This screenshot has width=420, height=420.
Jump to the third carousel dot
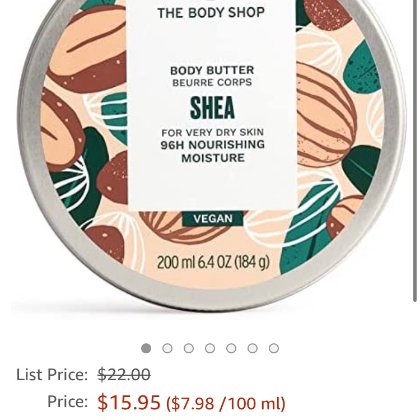coord(189,348)
